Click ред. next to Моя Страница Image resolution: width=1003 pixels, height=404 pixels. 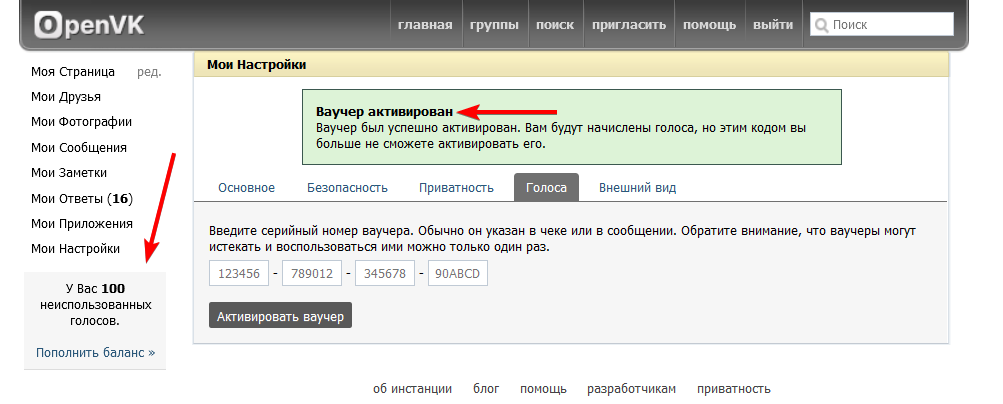(x=149, y=72)
